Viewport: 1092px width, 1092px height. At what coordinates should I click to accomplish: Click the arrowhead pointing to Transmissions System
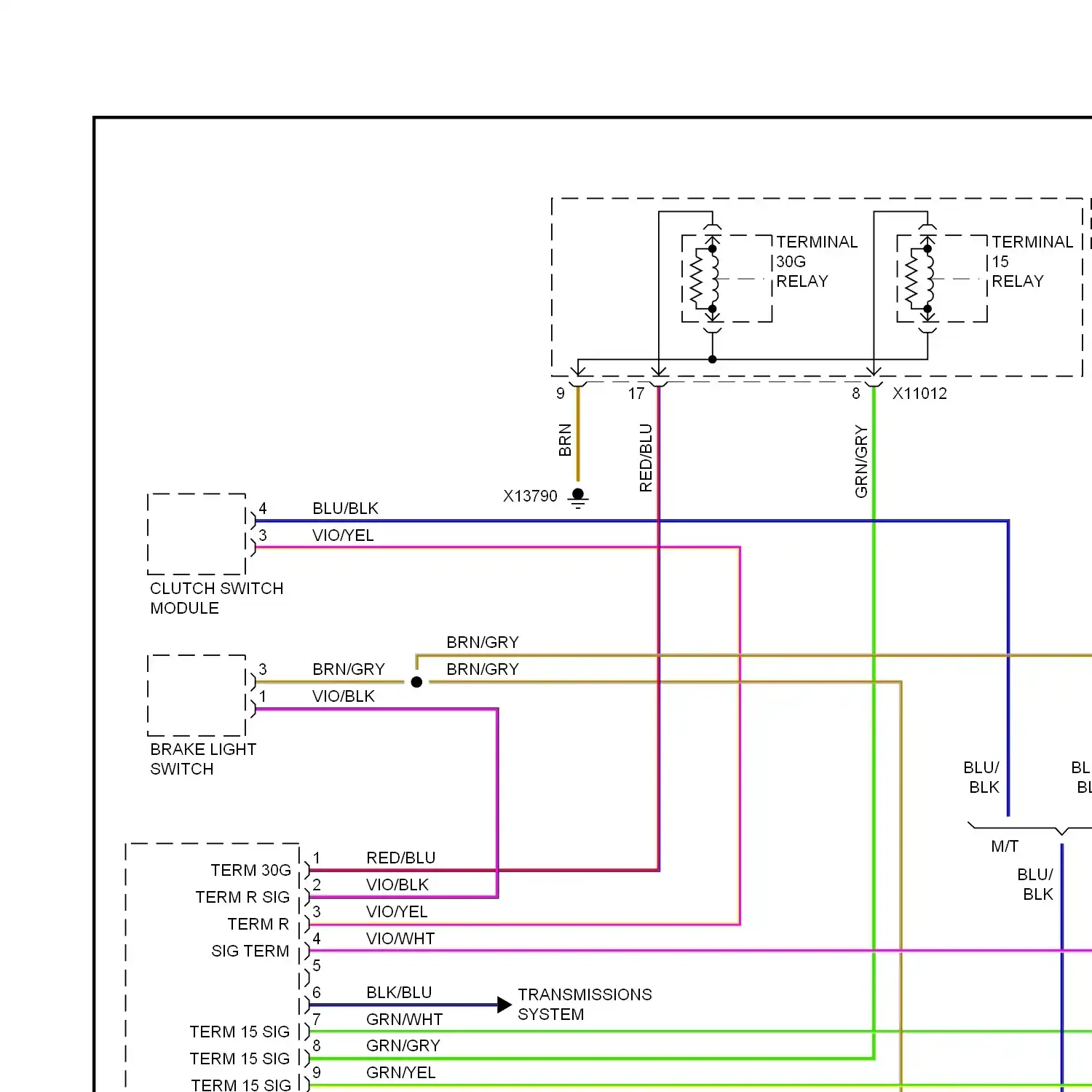pyautogui.click(x=505, y=1005)
